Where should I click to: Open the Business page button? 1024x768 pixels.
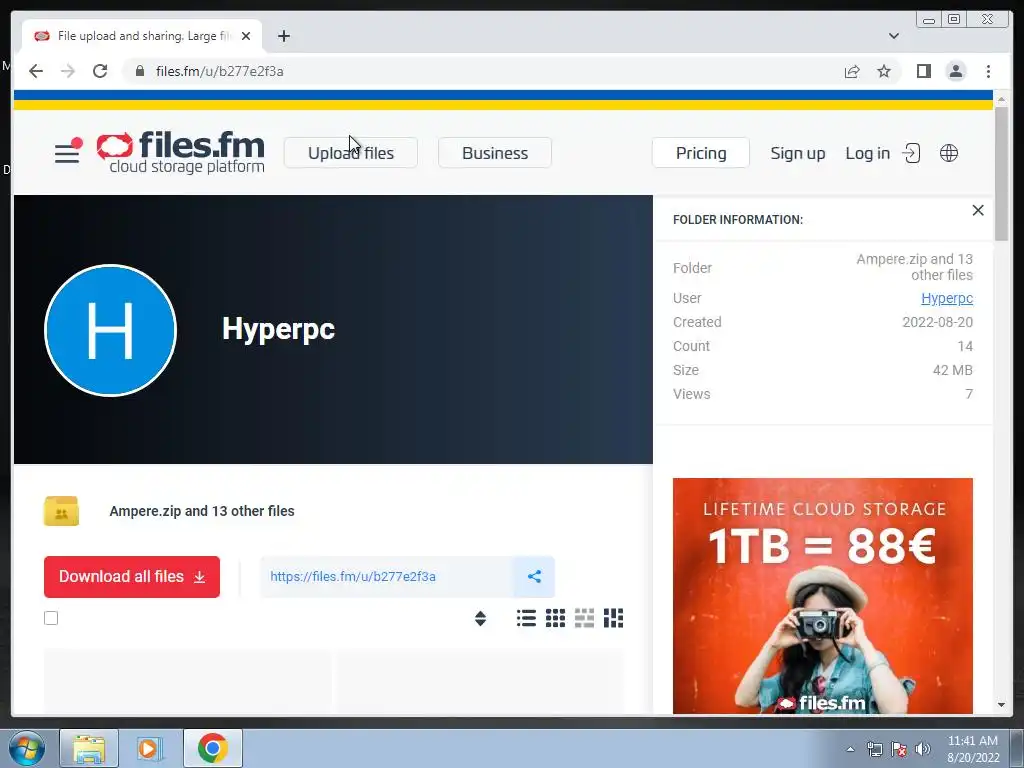point(495,153)
